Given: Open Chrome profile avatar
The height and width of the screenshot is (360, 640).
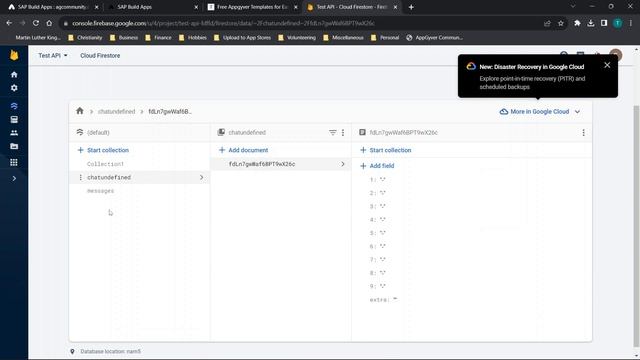Looking at the screenshot, I should coord(618,23).
